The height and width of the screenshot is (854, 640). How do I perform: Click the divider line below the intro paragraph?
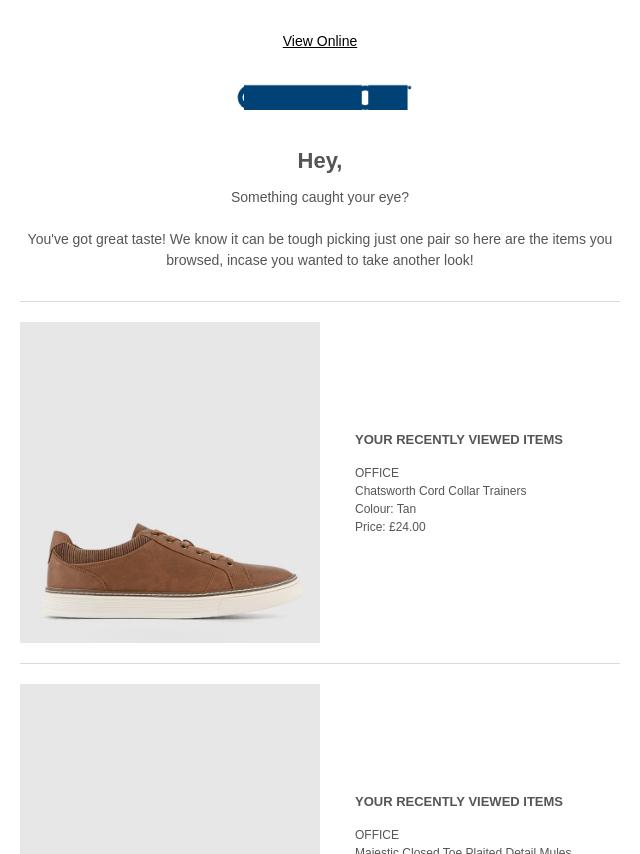tap(320, 301)
